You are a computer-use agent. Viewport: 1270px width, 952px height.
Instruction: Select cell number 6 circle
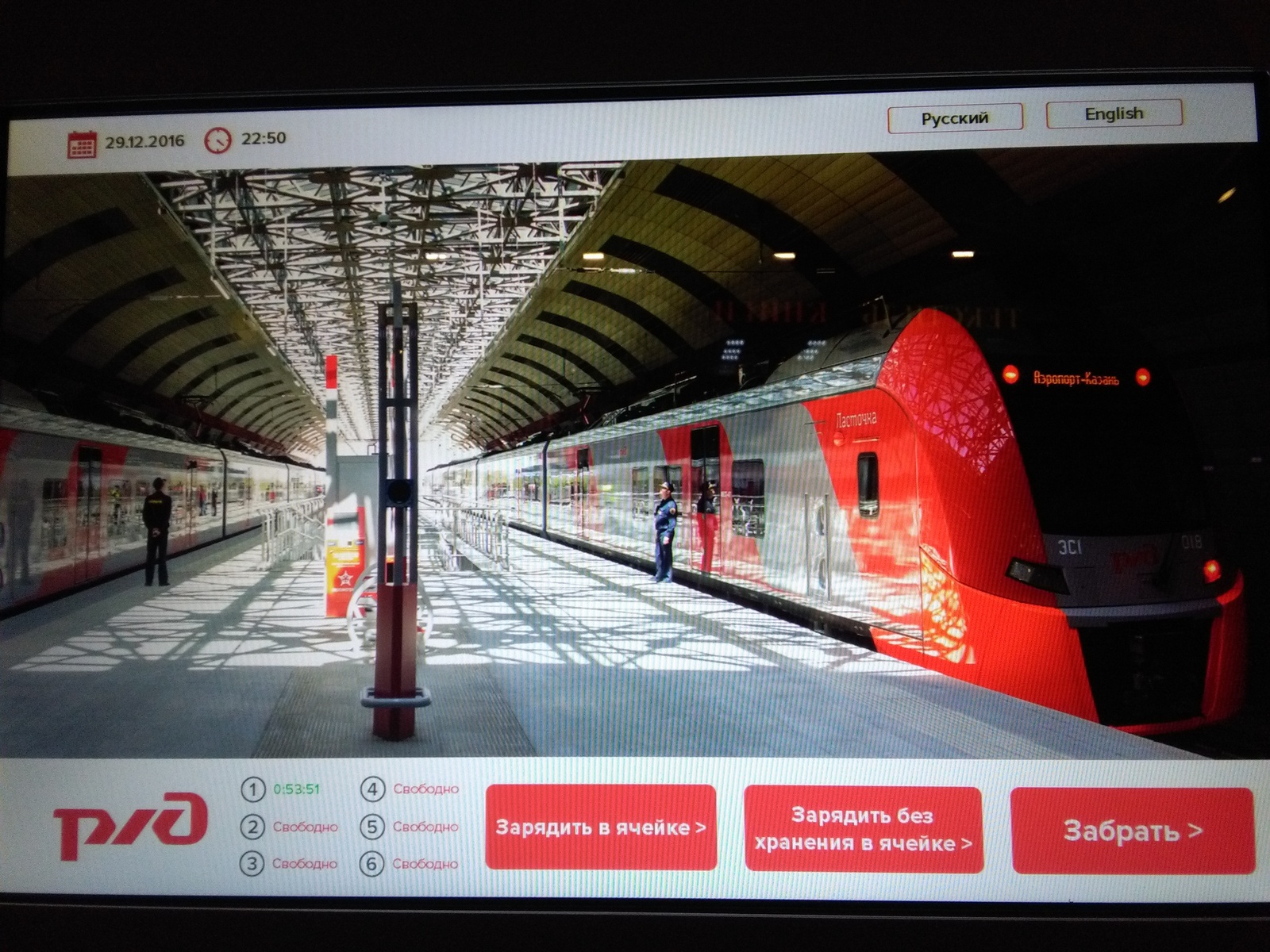point(371,864)
